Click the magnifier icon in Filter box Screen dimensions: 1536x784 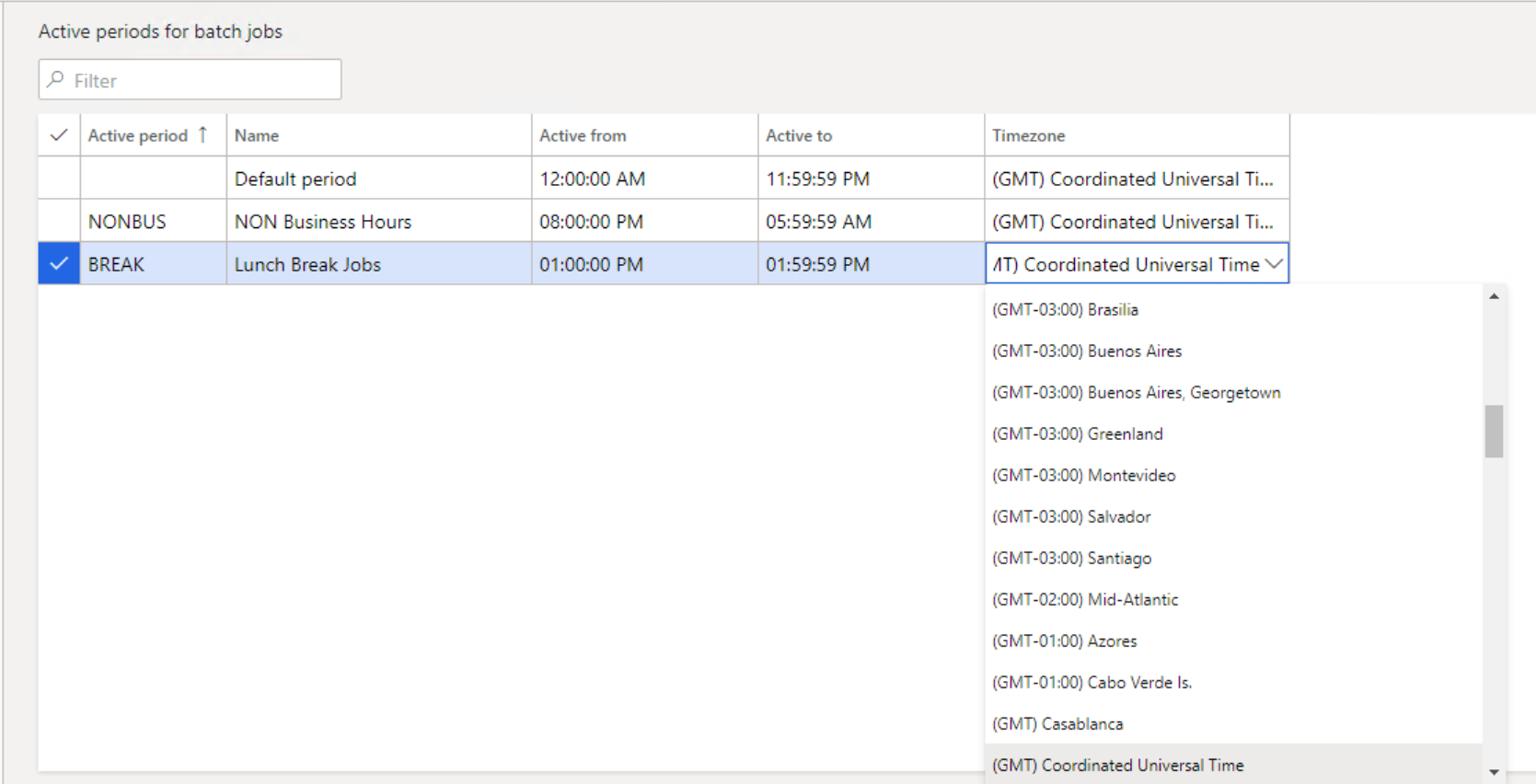[x=56, y=80]
